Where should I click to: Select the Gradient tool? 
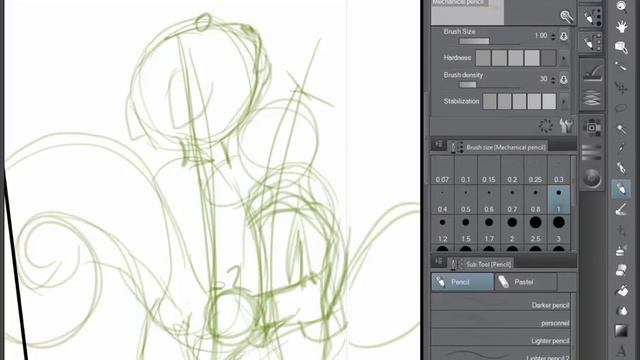[621, 331]
